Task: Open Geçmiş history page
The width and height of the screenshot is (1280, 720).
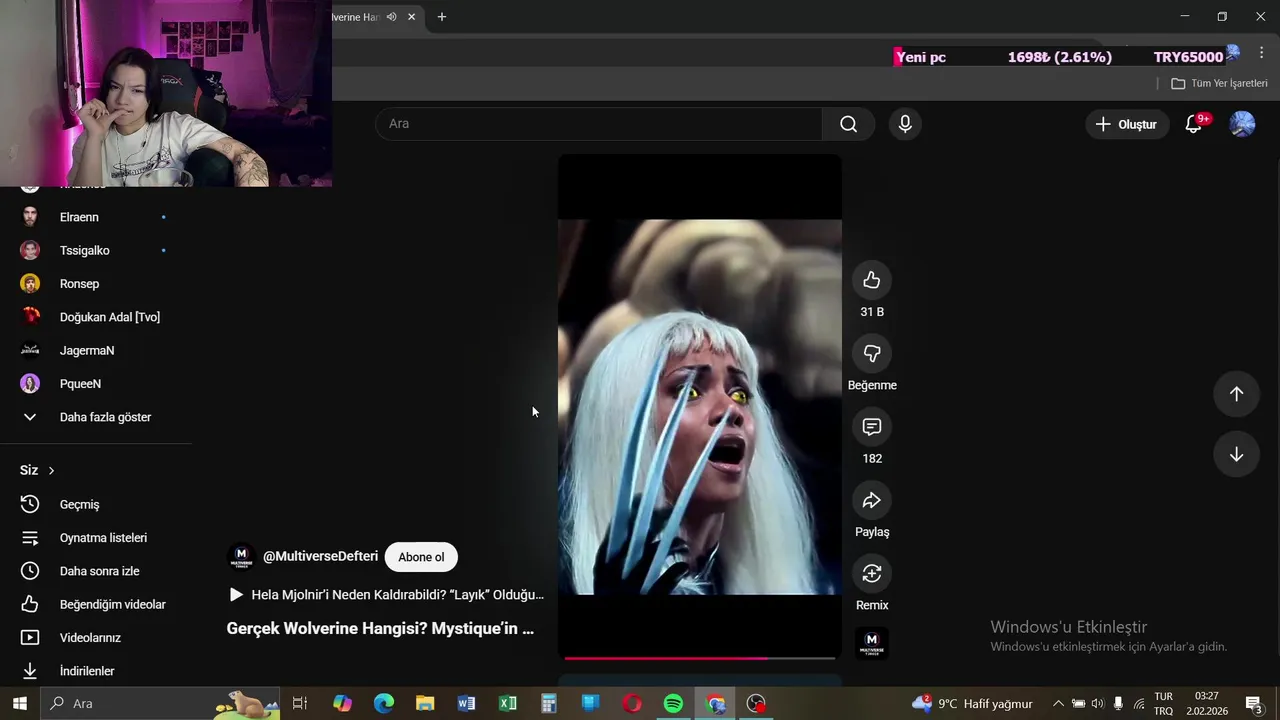Action: click(x=95, y=504)
